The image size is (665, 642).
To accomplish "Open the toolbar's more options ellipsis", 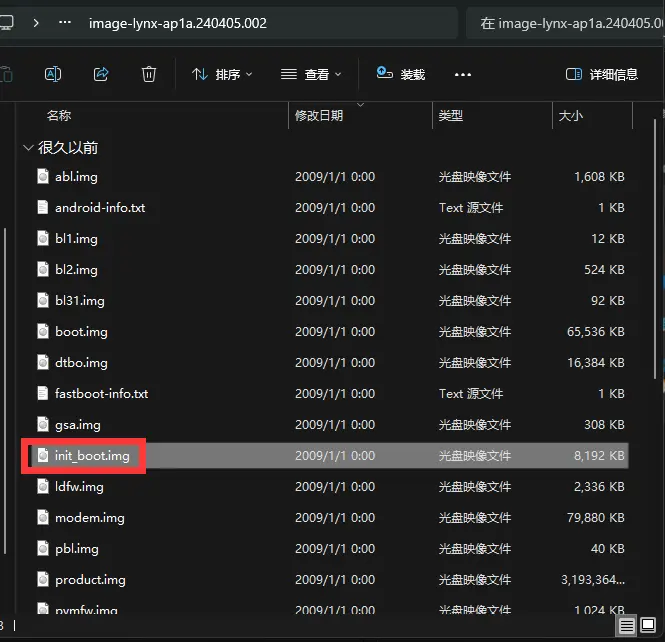I will [x=463, y=75].
